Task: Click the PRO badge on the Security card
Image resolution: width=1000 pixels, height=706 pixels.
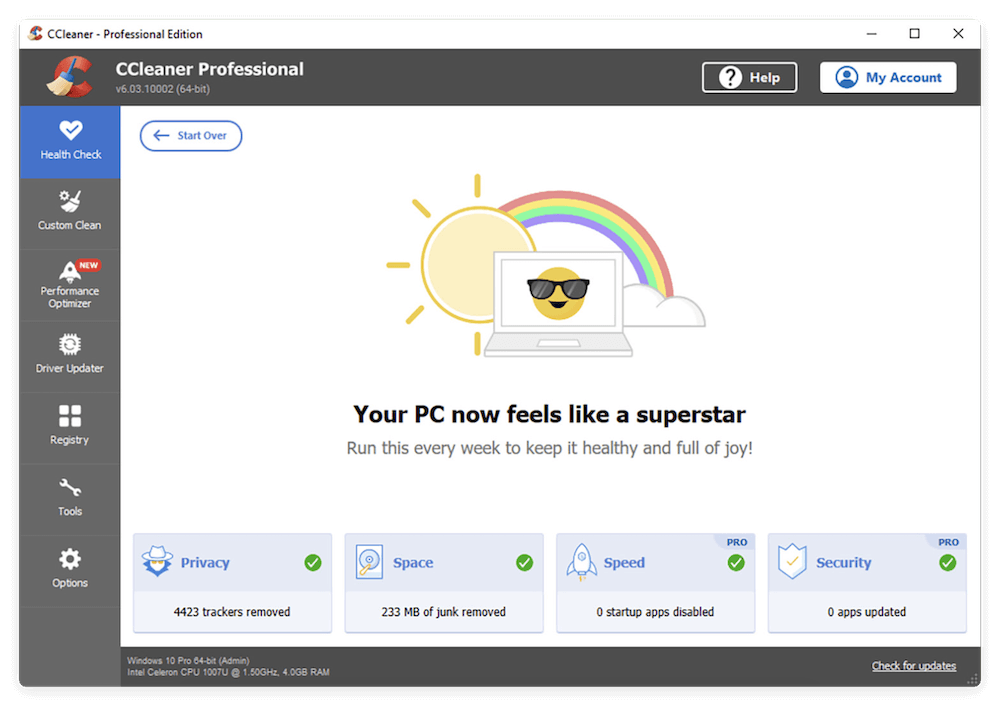Action: pos(948,542)
